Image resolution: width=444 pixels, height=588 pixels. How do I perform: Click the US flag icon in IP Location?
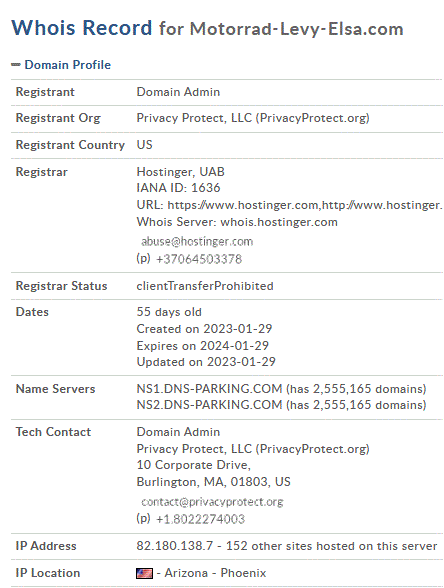pos(144,573)
